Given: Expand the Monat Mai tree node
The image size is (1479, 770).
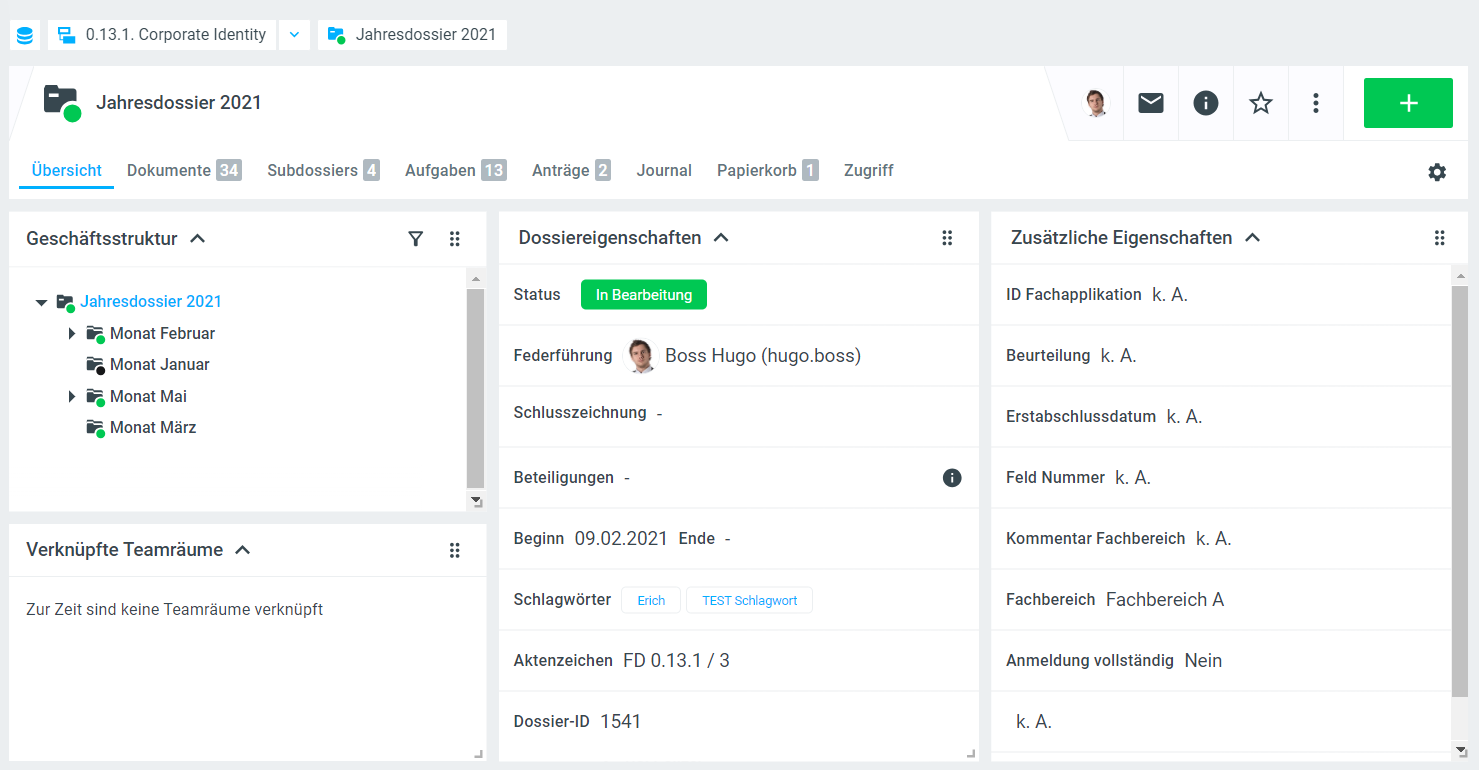Looking at the screenshot, I should tap(72, 397).
